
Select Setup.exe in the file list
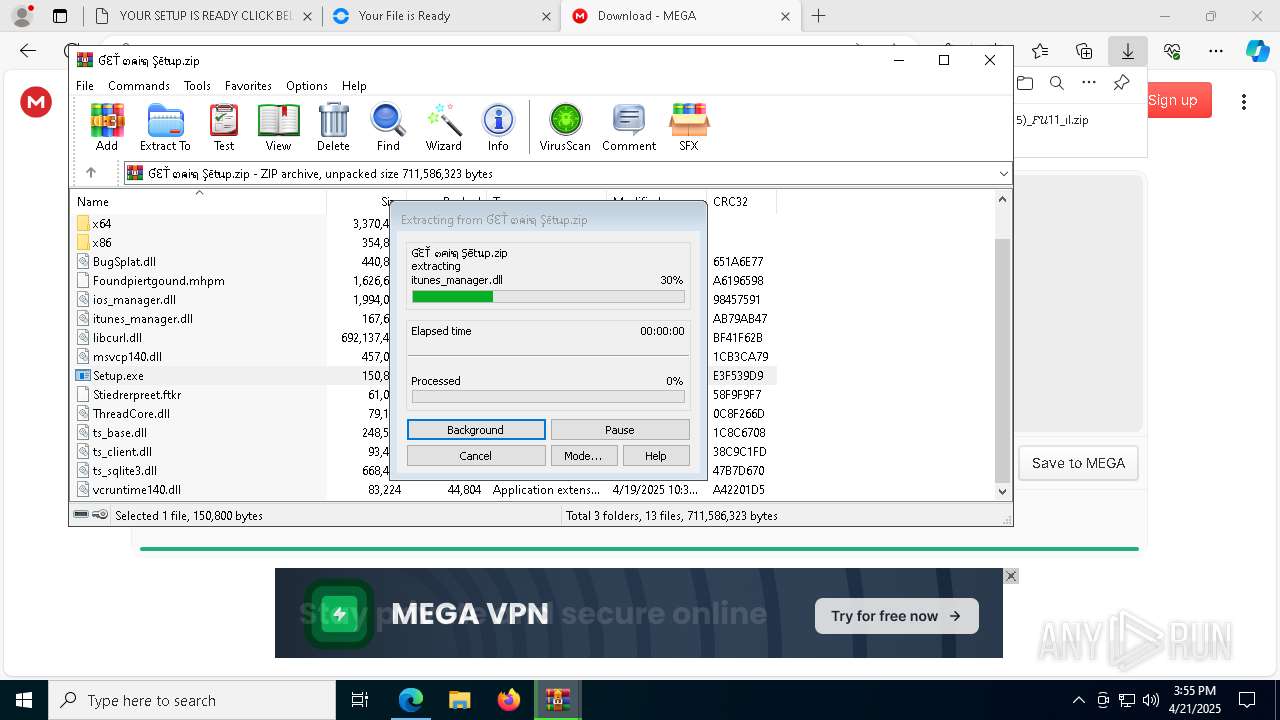click(118, 376)
